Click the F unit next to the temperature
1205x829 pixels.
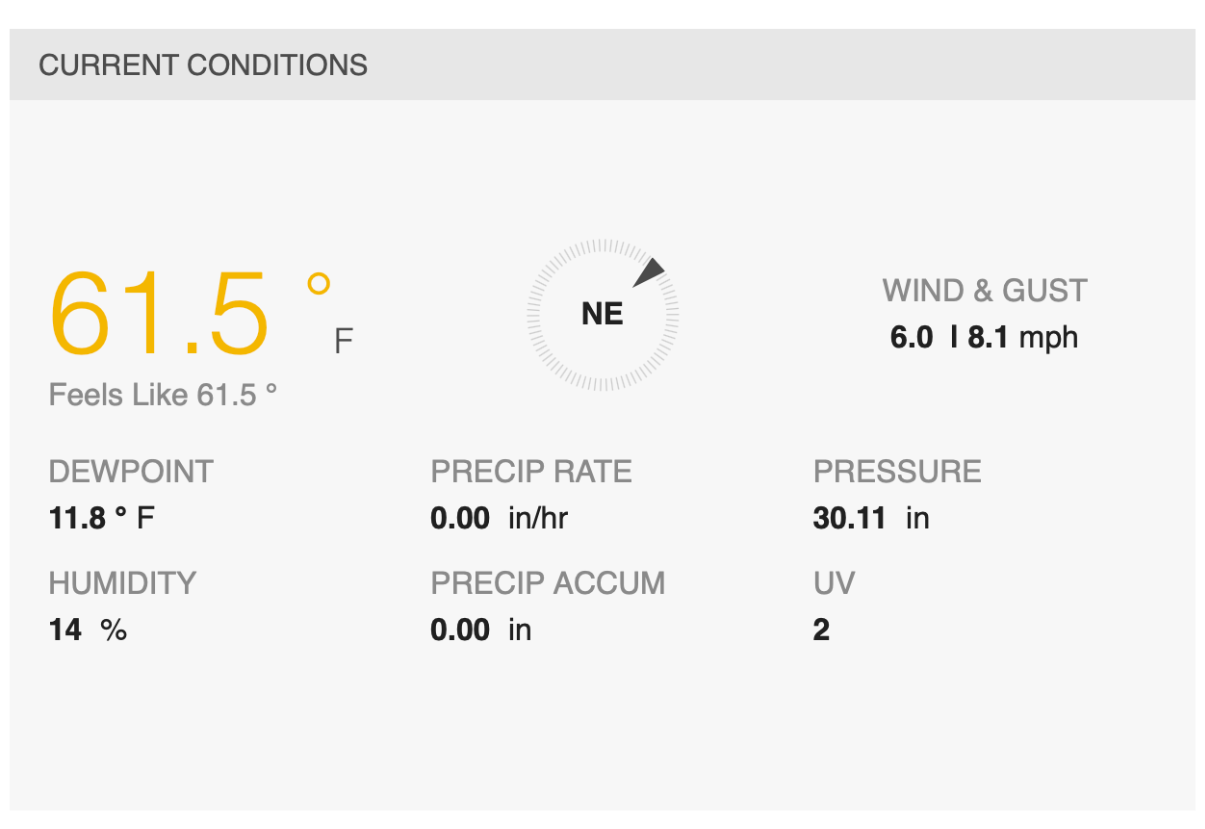(x=343, y=342)
